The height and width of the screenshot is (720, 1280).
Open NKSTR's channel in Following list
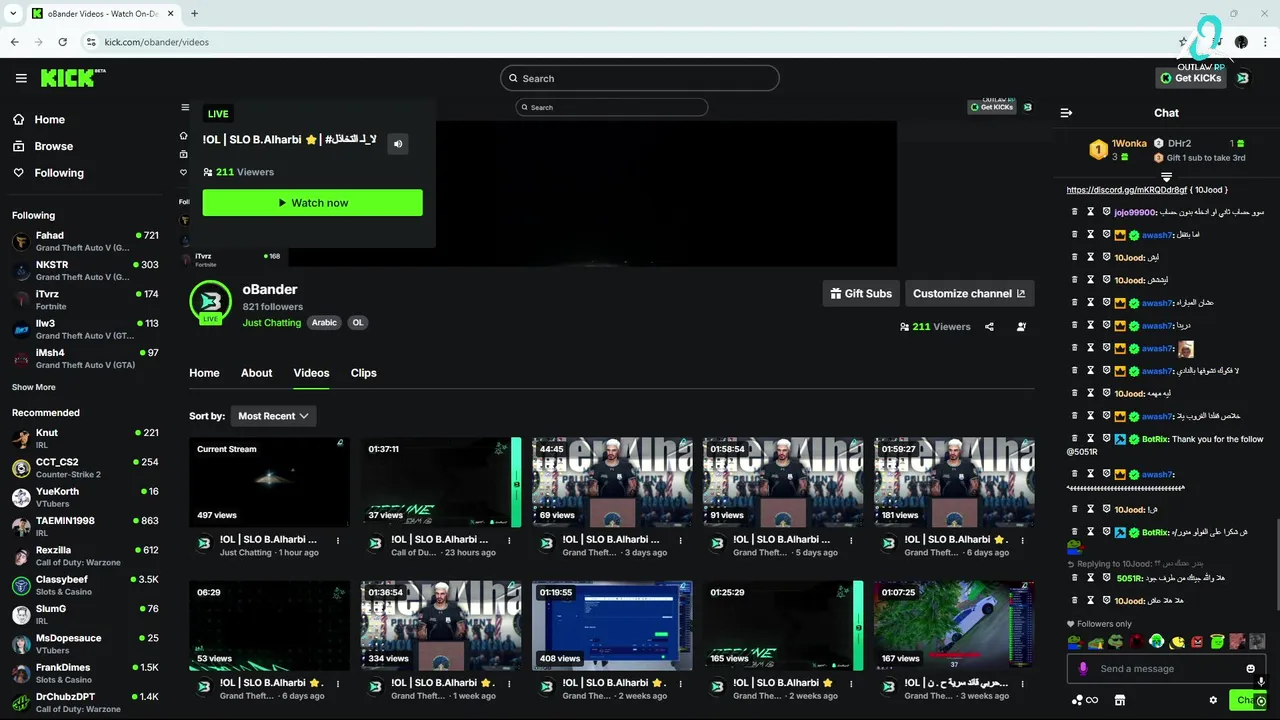coord(85,271)
